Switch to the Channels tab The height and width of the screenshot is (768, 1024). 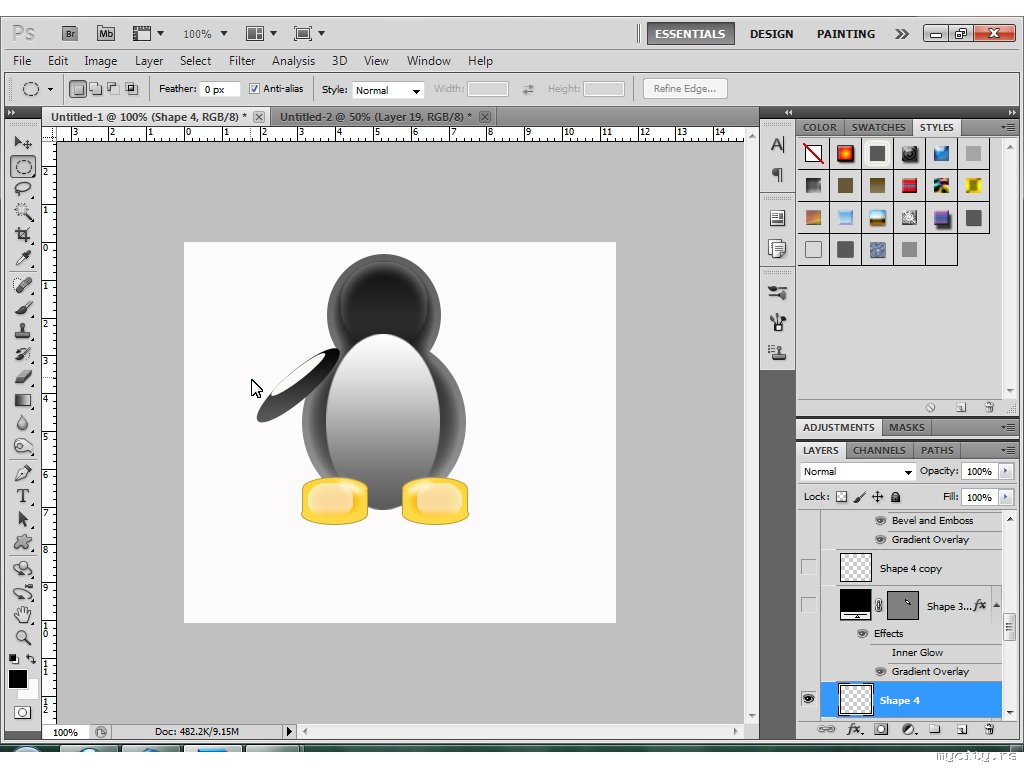click(879, 450)
